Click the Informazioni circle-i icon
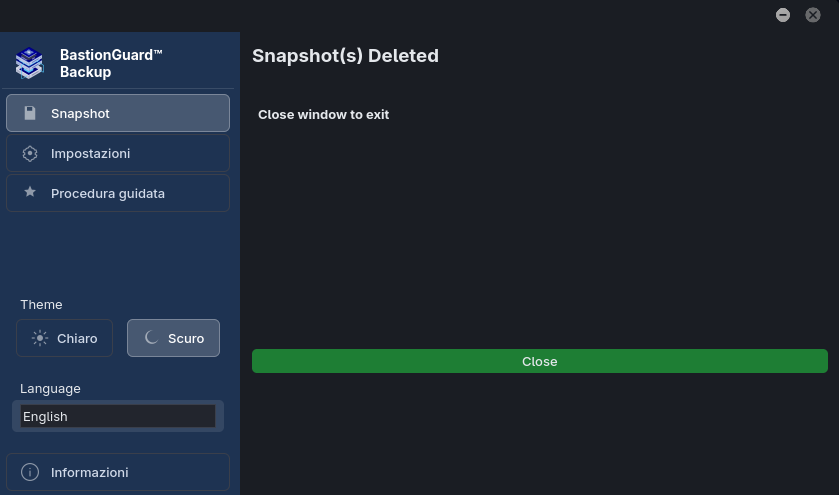839x495 pixels. click(30, 472)
